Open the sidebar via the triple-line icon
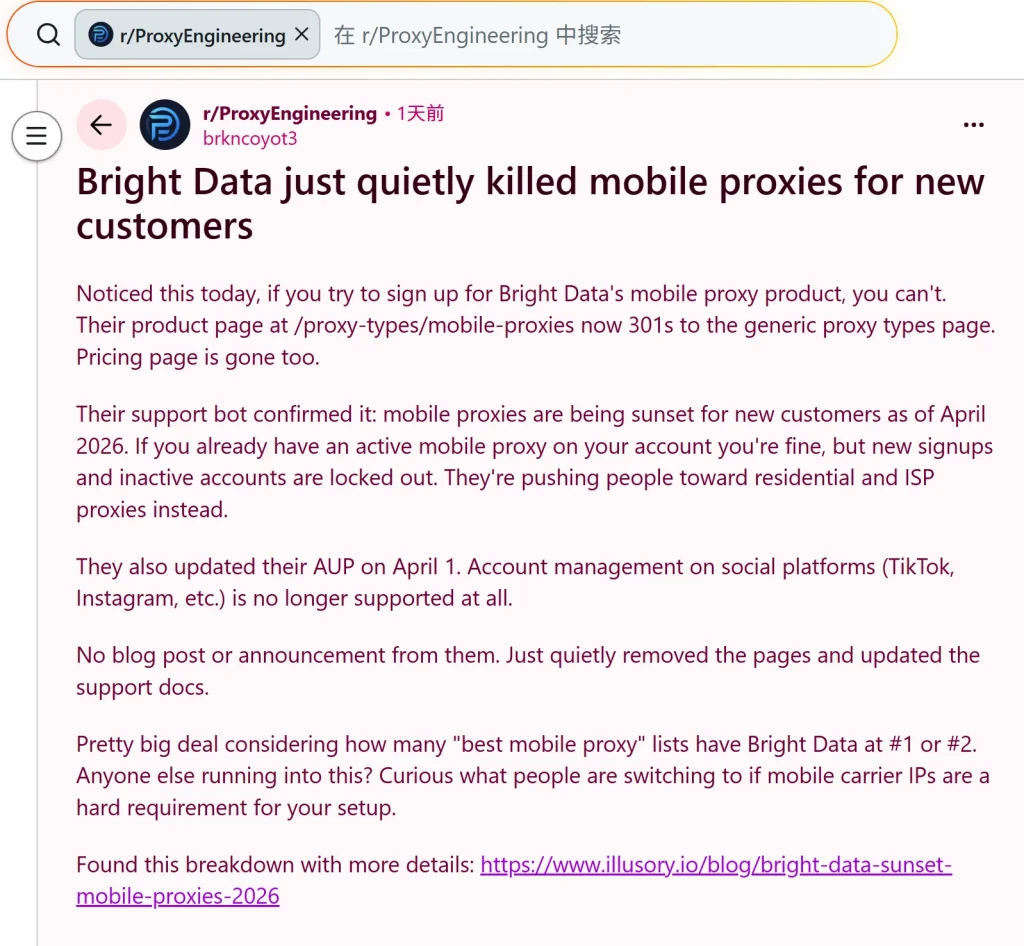The image size is (1024, 946). [x=36, y=136]
